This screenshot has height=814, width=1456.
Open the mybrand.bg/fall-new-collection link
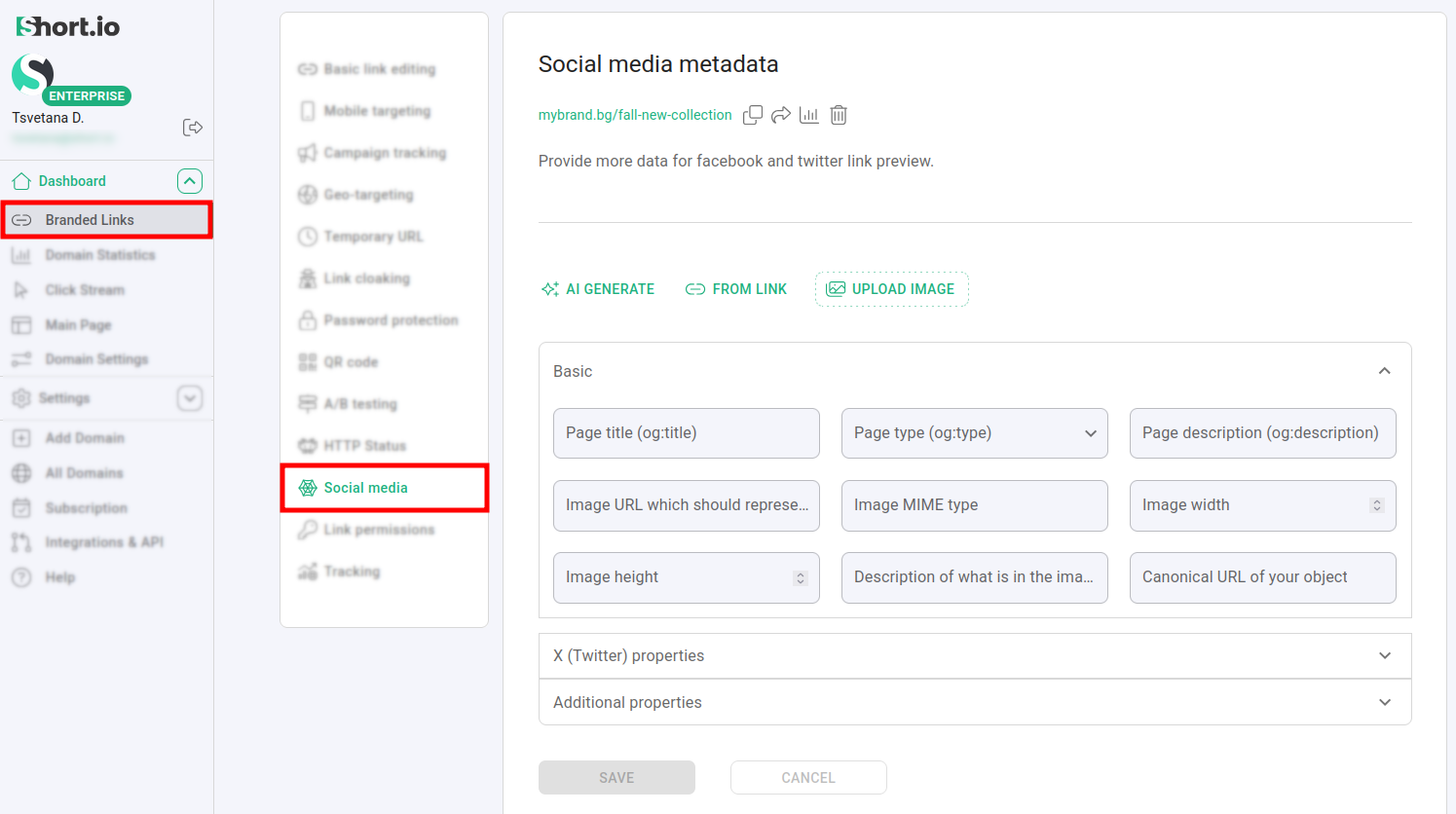coord(635,114)
